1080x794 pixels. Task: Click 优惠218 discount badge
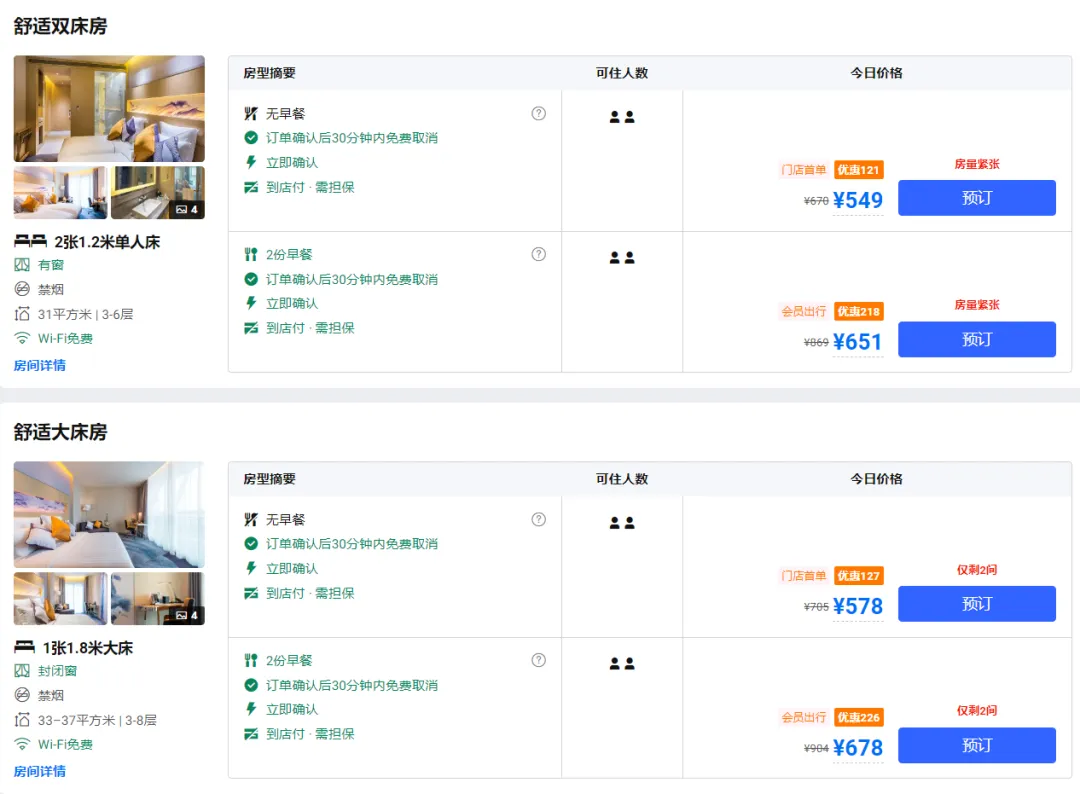[858, 311]
